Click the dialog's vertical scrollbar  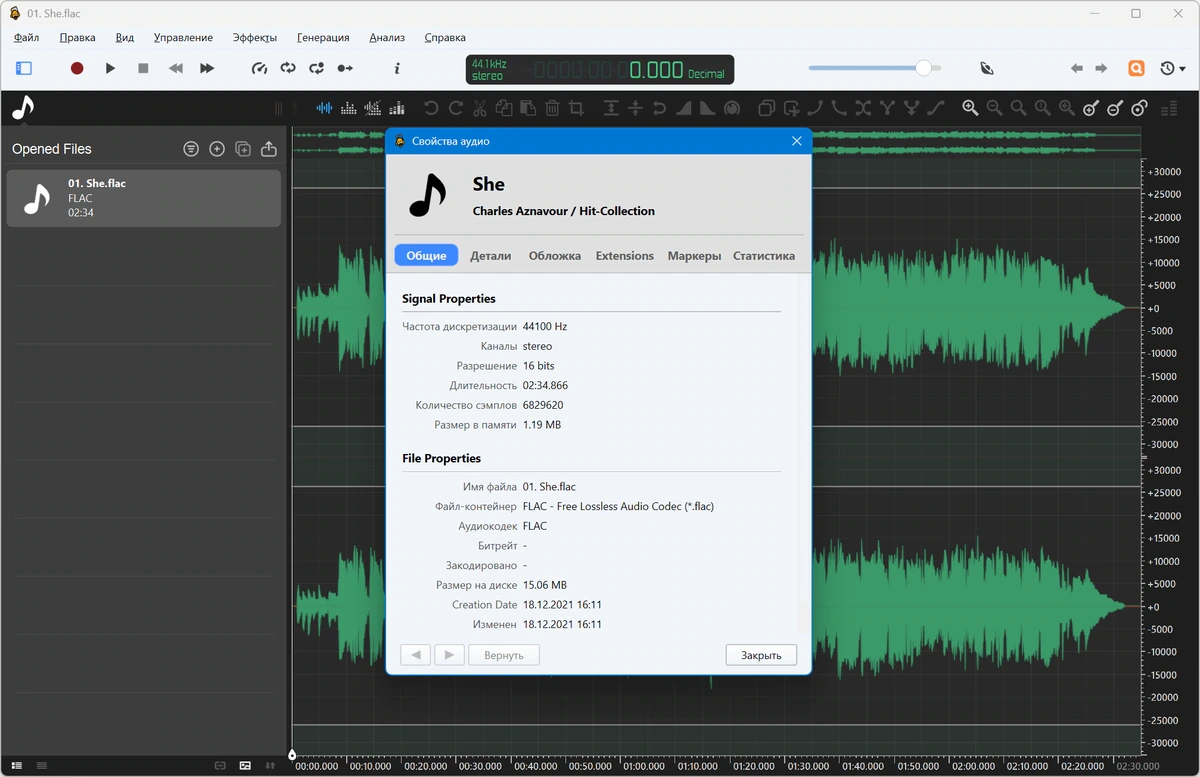[x=802, y=455]
